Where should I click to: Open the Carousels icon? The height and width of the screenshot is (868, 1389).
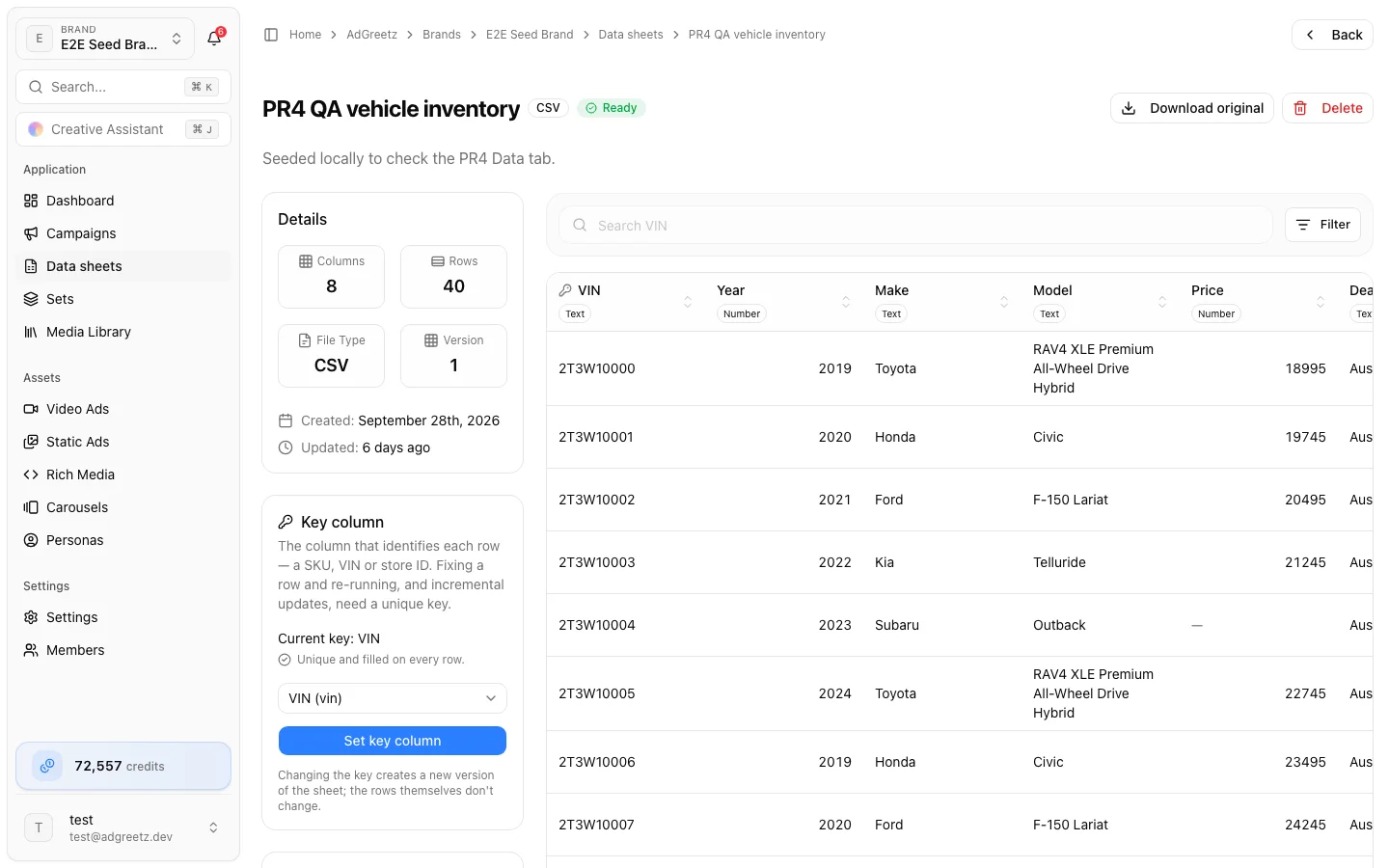point(31,507)
